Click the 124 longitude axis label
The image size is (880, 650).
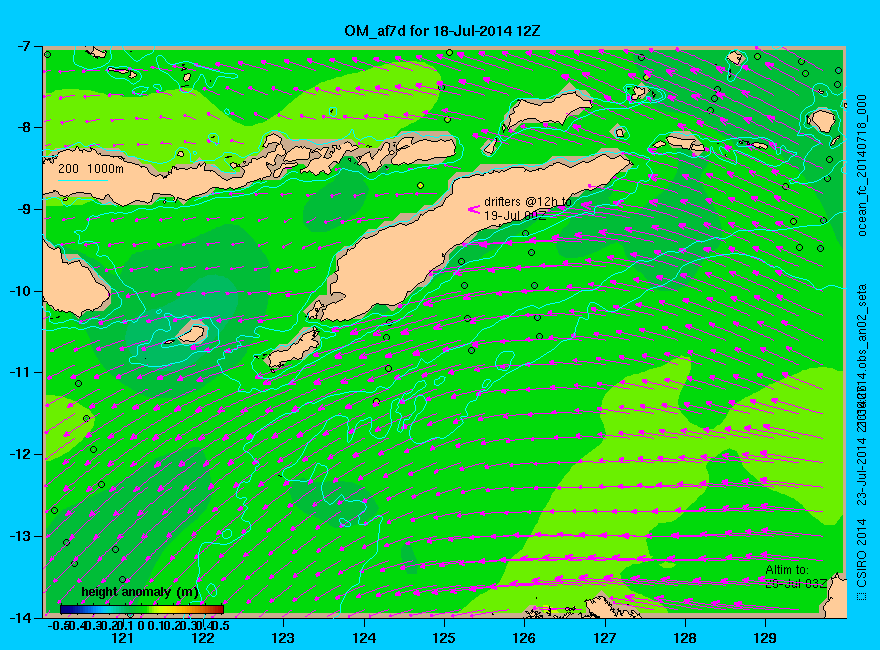tap(364, 638)
